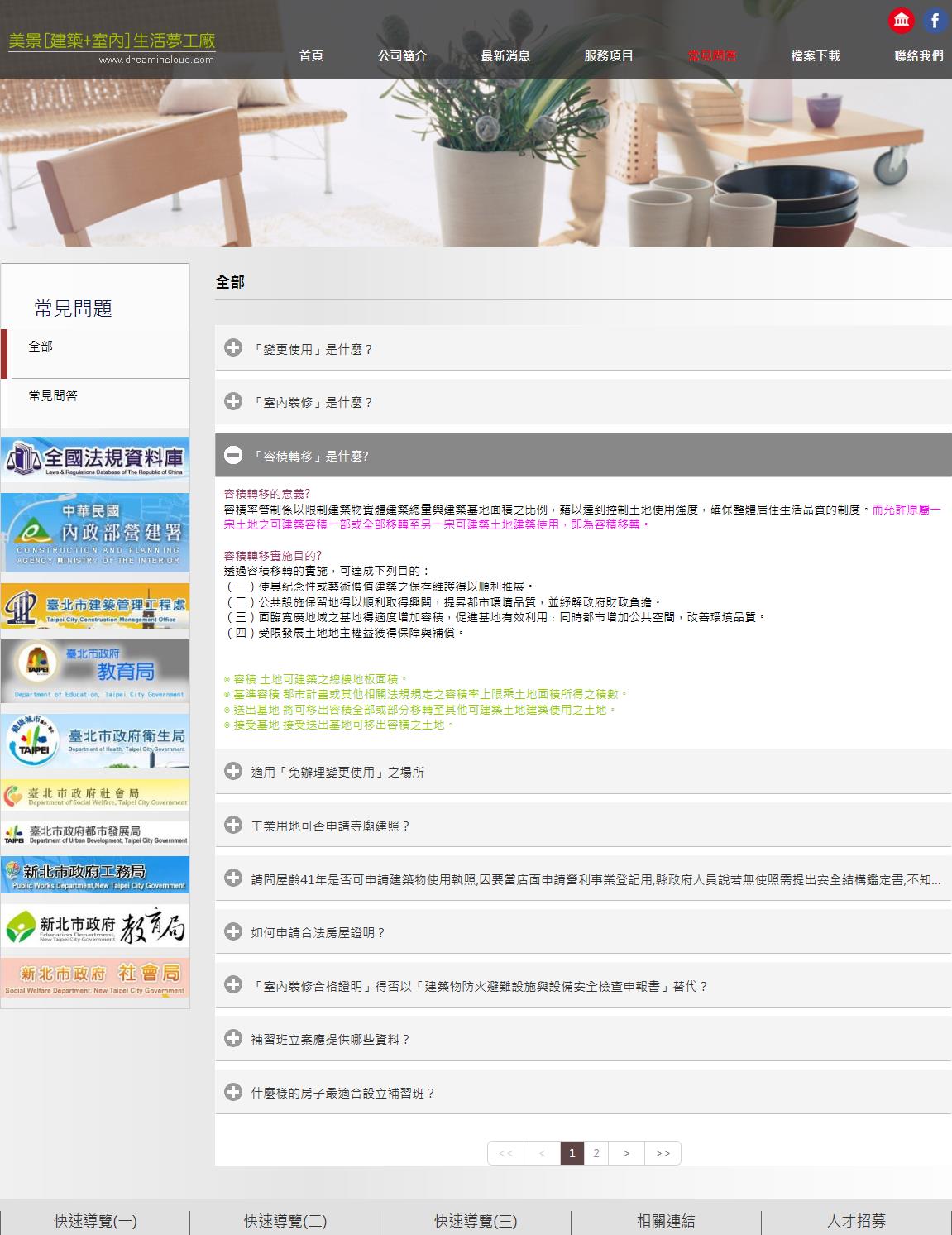Expand 「變更使用」是什麼 plus icon
952x1235 pixels.
click(233, 348)
